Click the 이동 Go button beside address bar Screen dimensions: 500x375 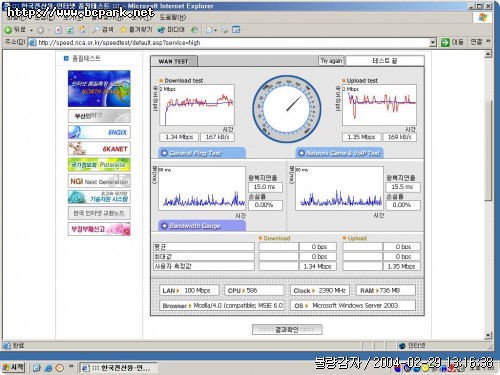pyautogui.click(x=452, y=42)
